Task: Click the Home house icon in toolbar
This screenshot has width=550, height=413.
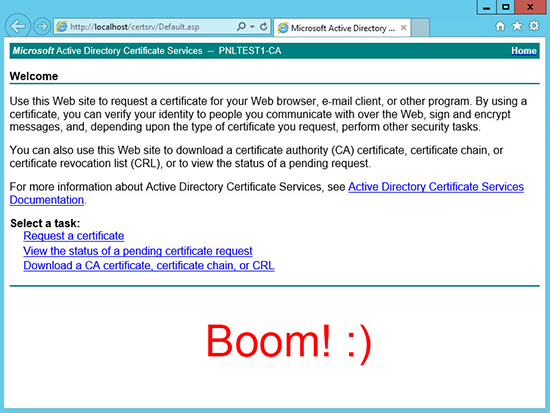Action: tap(500, 26)
